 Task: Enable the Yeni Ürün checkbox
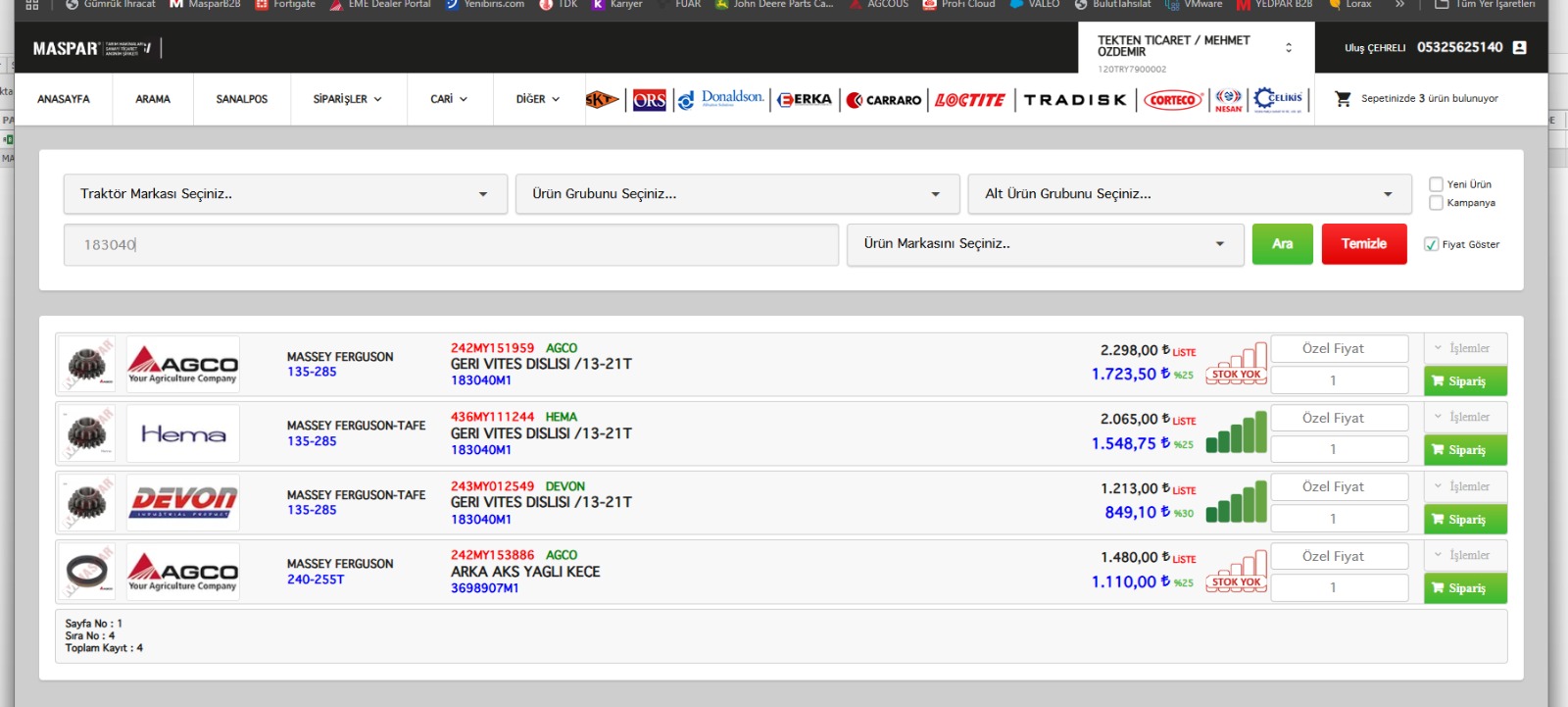click(1436, 184)
